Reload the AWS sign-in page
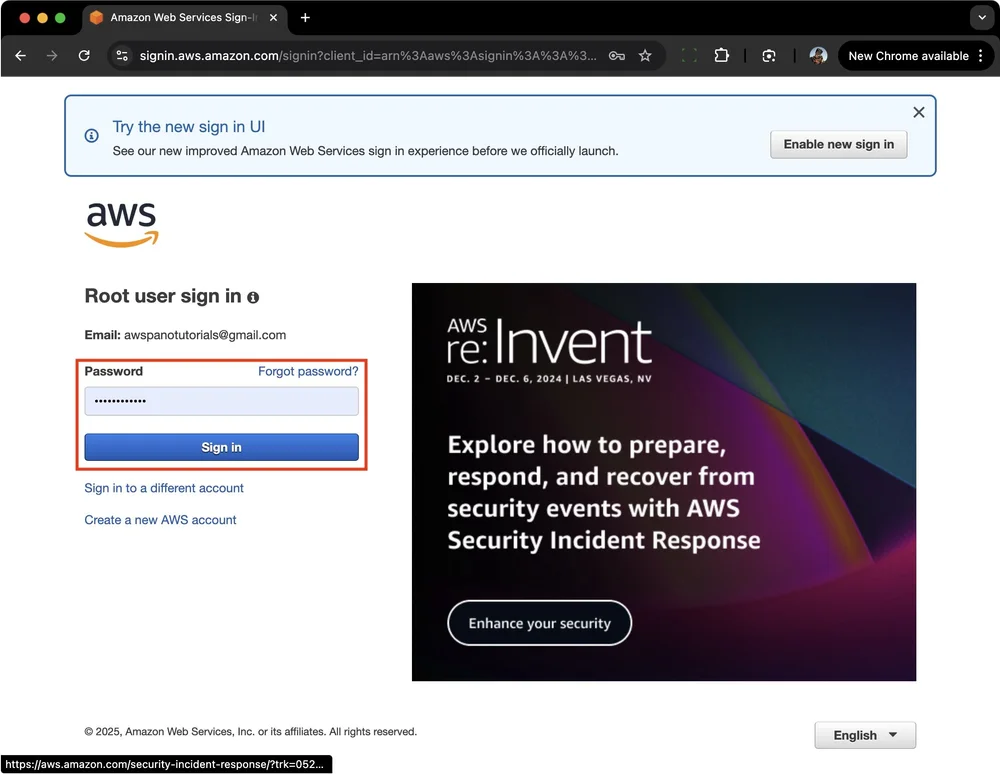Image resolution: width=1000 pixels, height=774 pixels. (x=84, y=55)
